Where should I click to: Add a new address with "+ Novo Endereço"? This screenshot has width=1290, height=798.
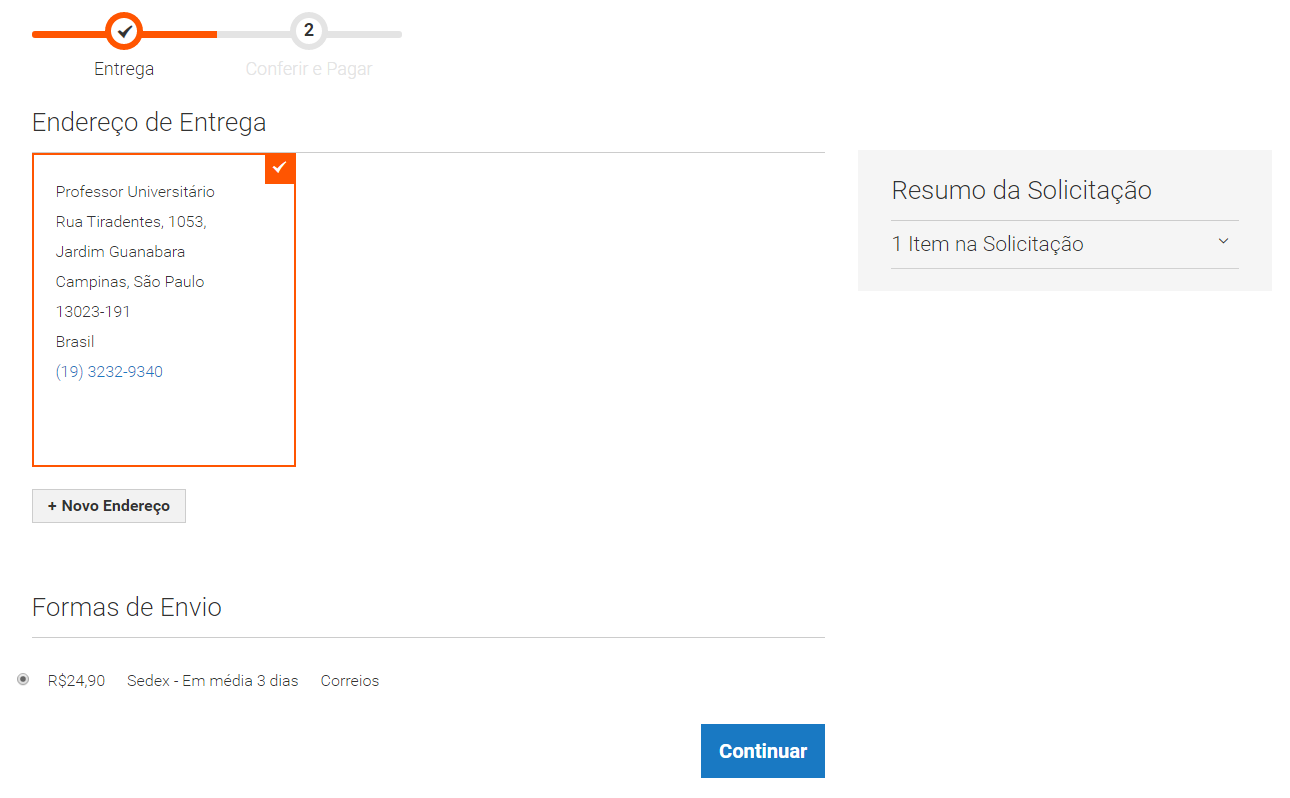coord(109,506)
